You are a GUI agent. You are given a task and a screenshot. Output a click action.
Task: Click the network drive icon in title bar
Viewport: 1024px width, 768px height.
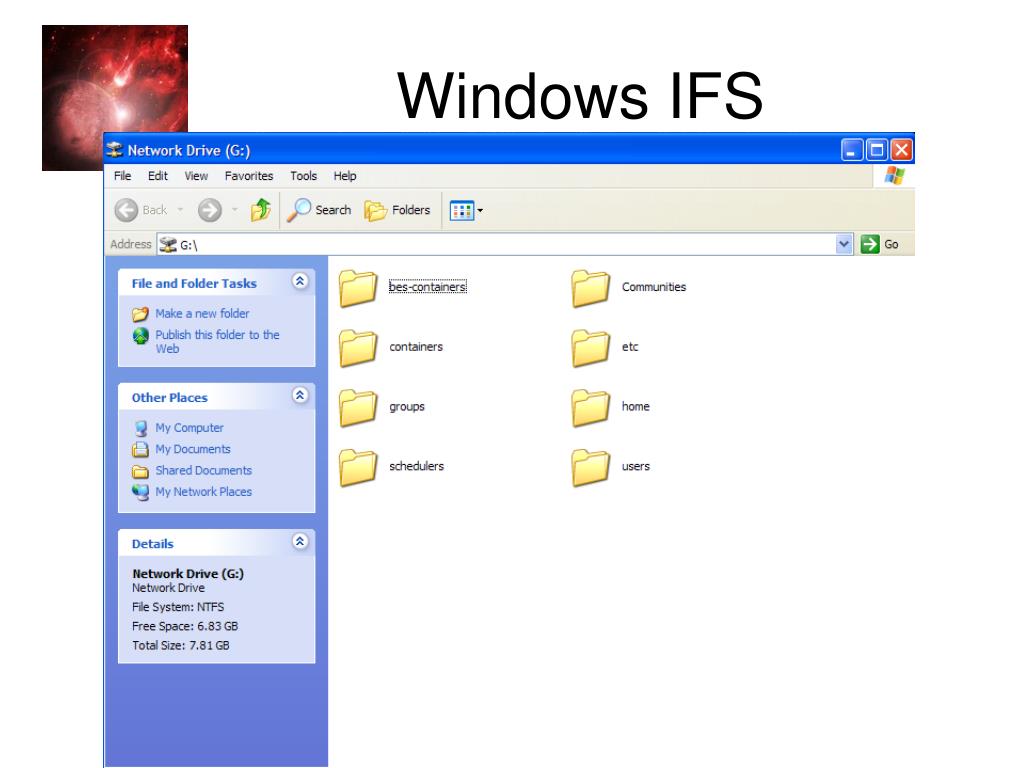pyautogui.click(x=115, y=150)
